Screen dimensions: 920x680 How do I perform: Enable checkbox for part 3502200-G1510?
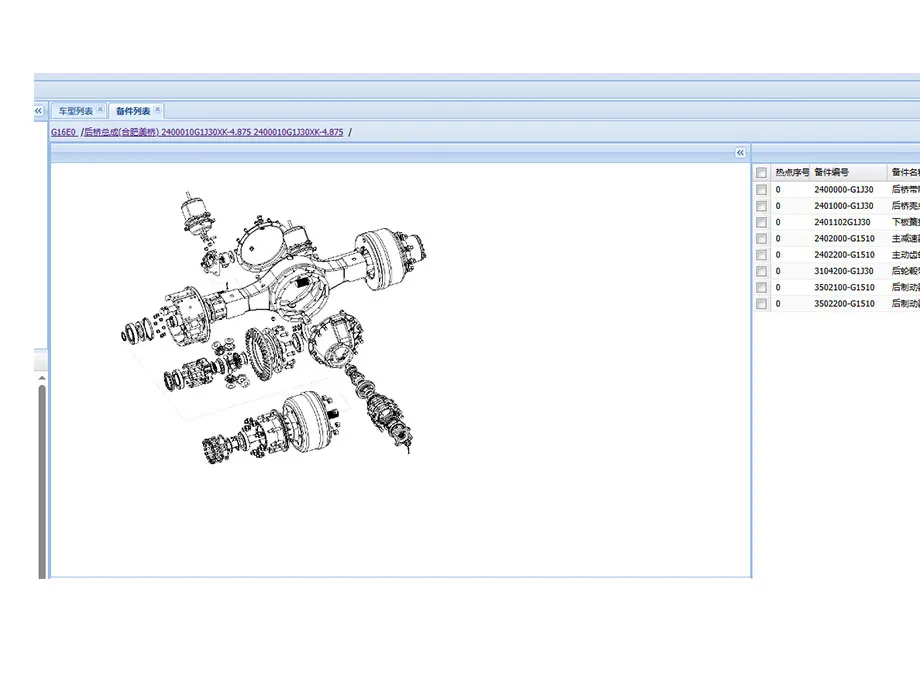pos(762,304)
